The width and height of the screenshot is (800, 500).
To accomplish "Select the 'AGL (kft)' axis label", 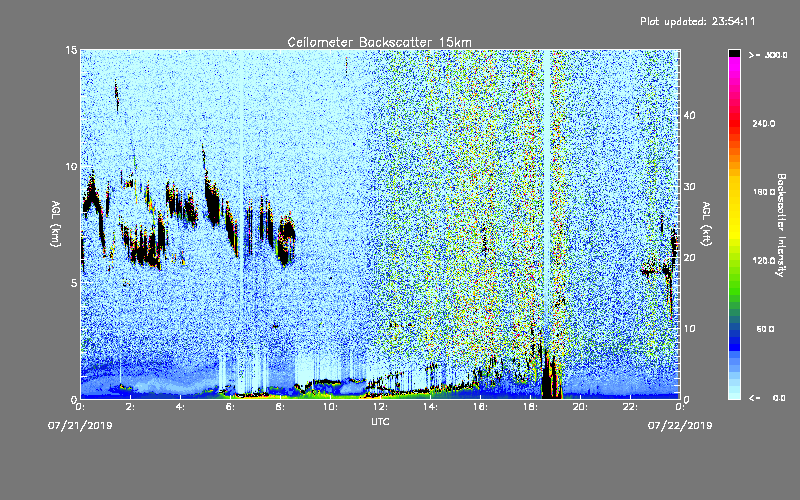I will point(706,223).
